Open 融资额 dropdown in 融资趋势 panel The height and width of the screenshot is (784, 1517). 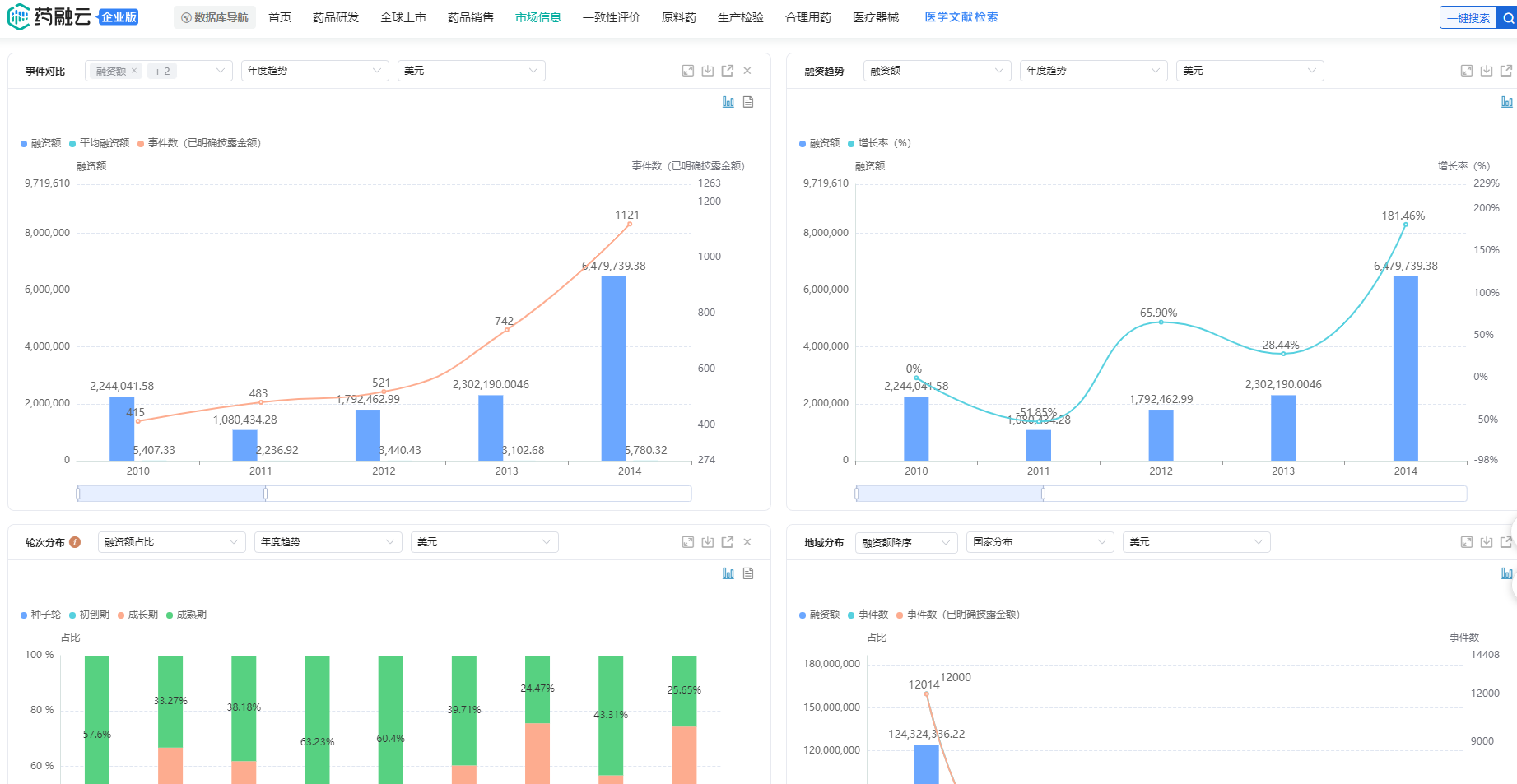click(938, 71)
